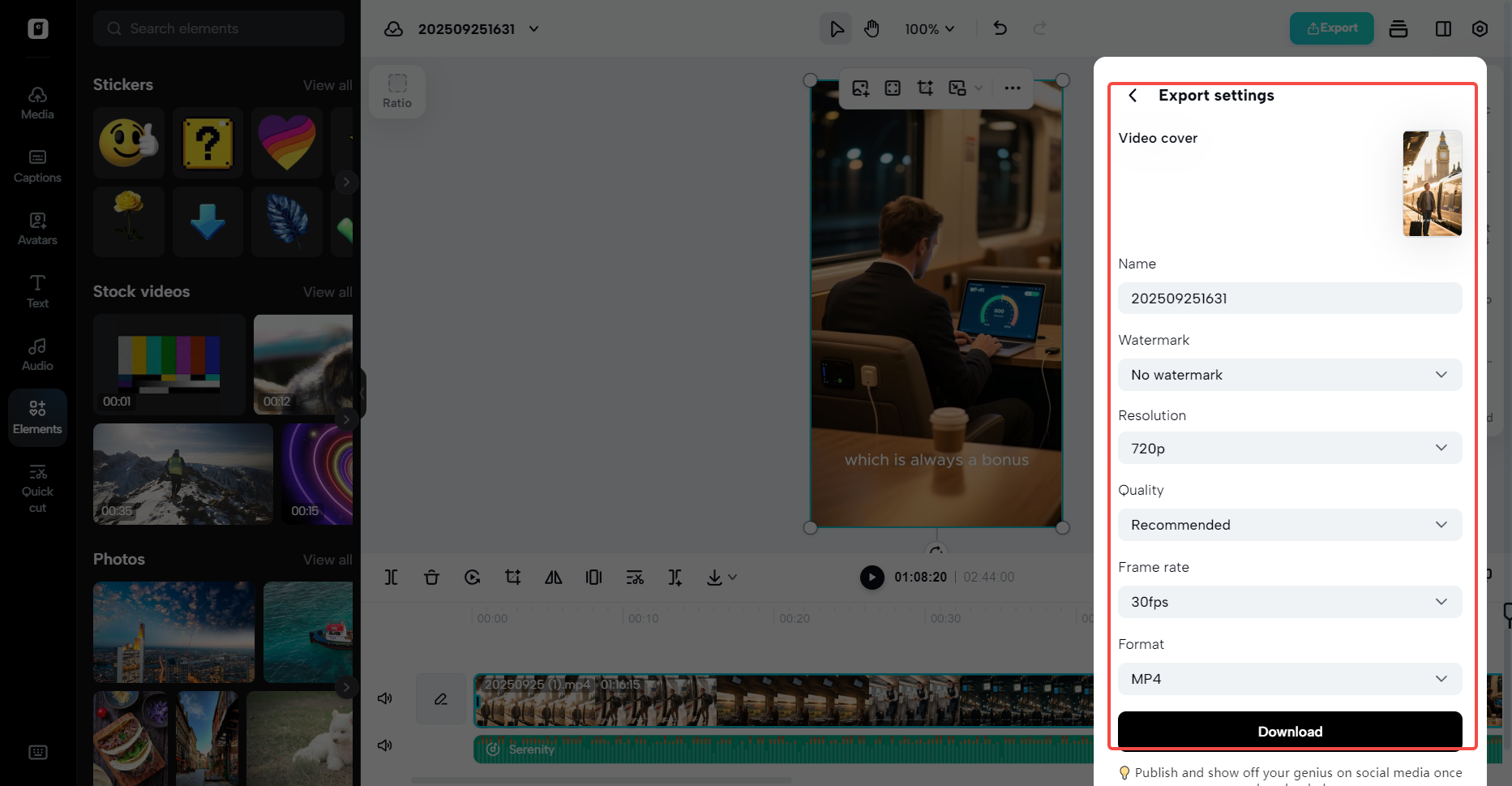Viewport: 1512px width, 786px height.
Task: Open the Captions panel
Action: tap(37, 165)
